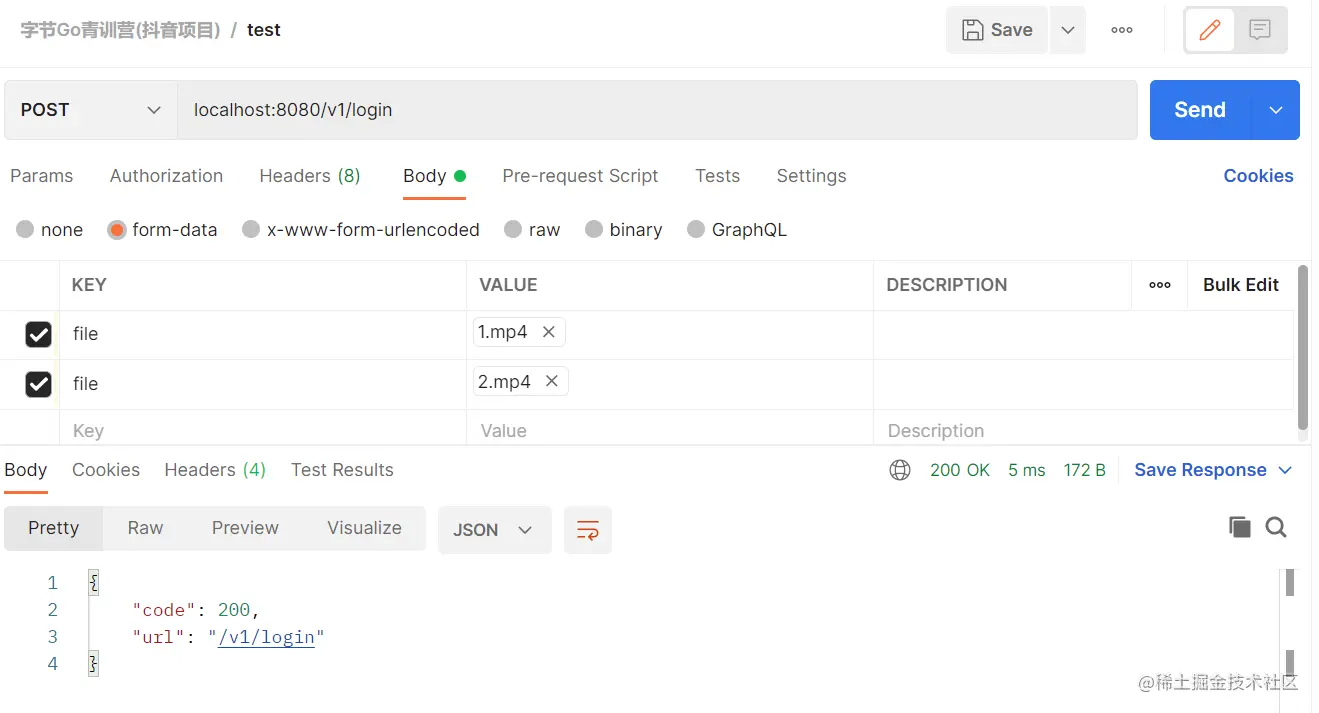Toggle the wrap lines icon
The image size is (1319, 713).
coord(588,530)
